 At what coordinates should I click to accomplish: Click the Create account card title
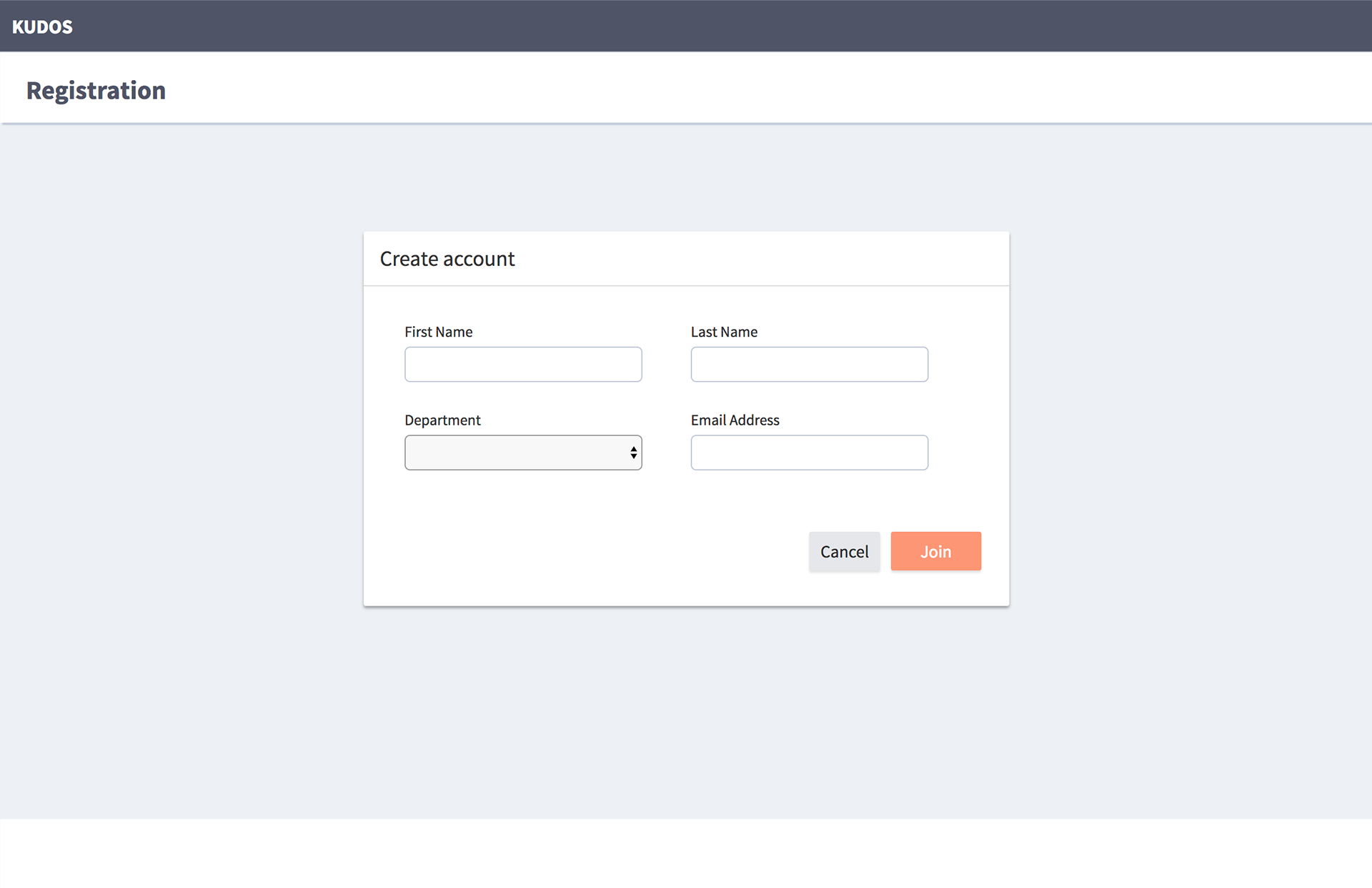[447, 259]
